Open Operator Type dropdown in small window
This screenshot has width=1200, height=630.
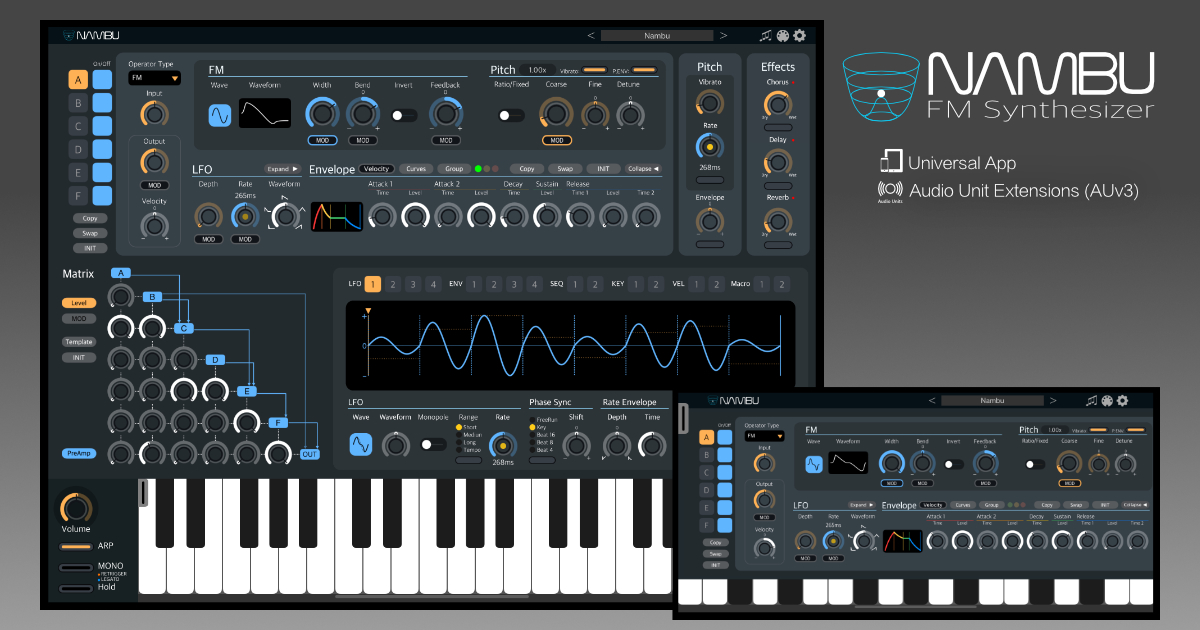coord(765,436)
